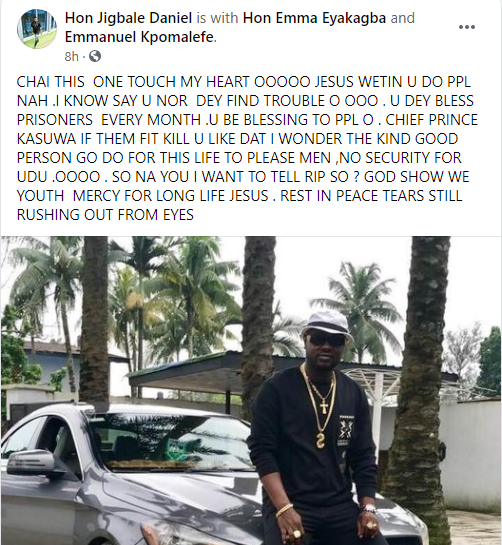The width and height of the screenshot is (502, 545).
Task: Click the globe public privacy icon
Action: pyautogui.click(x=95, y=56)
